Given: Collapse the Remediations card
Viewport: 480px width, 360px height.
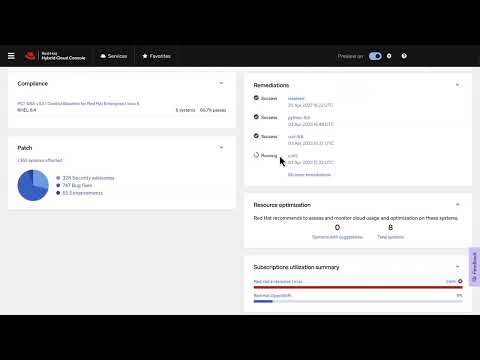Looking at the screenshot, I should [x=457, y=85].
